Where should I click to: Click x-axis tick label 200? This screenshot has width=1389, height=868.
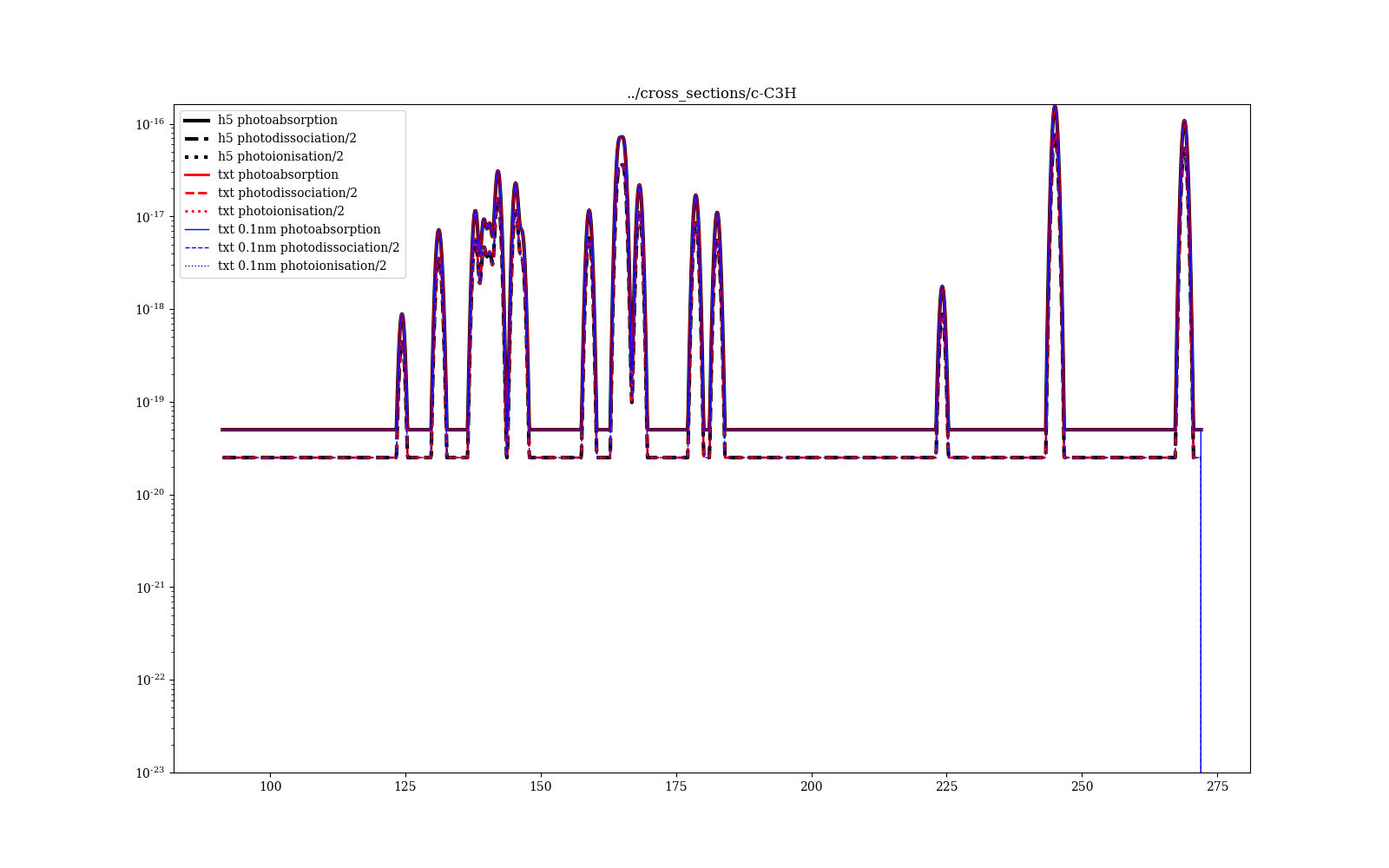(x=812, y=786)
